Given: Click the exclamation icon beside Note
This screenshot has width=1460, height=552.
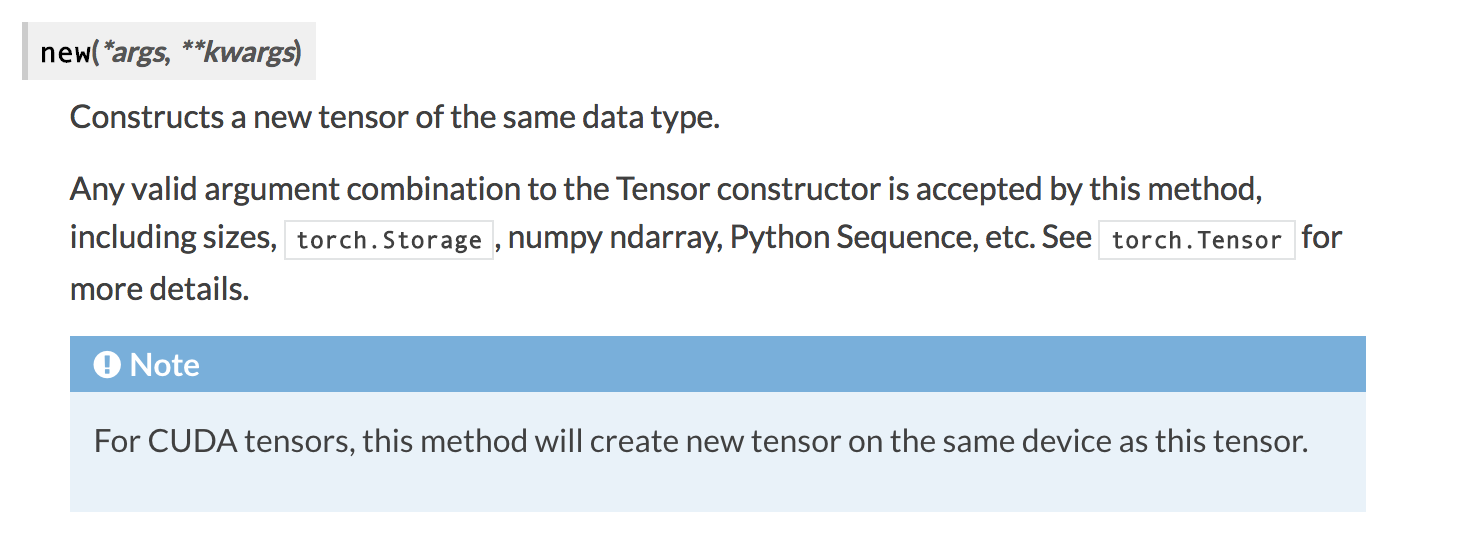Looking at the screenshot, I should (x=107, y=365).
